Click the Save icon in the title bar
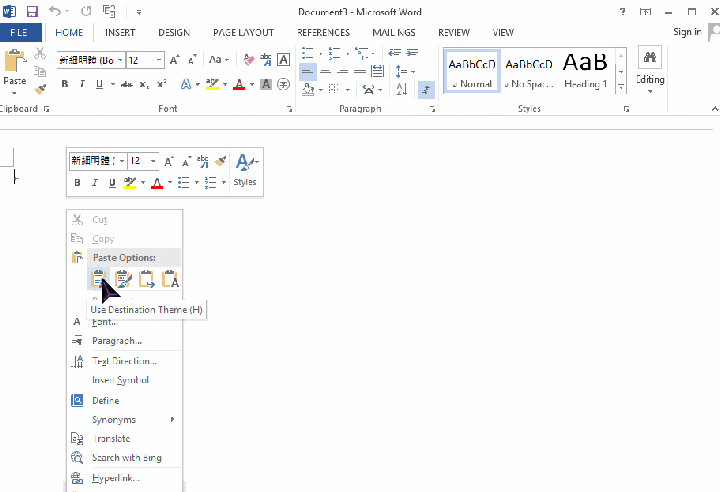This screenshot has width=720, height=492. coord(32,11)
